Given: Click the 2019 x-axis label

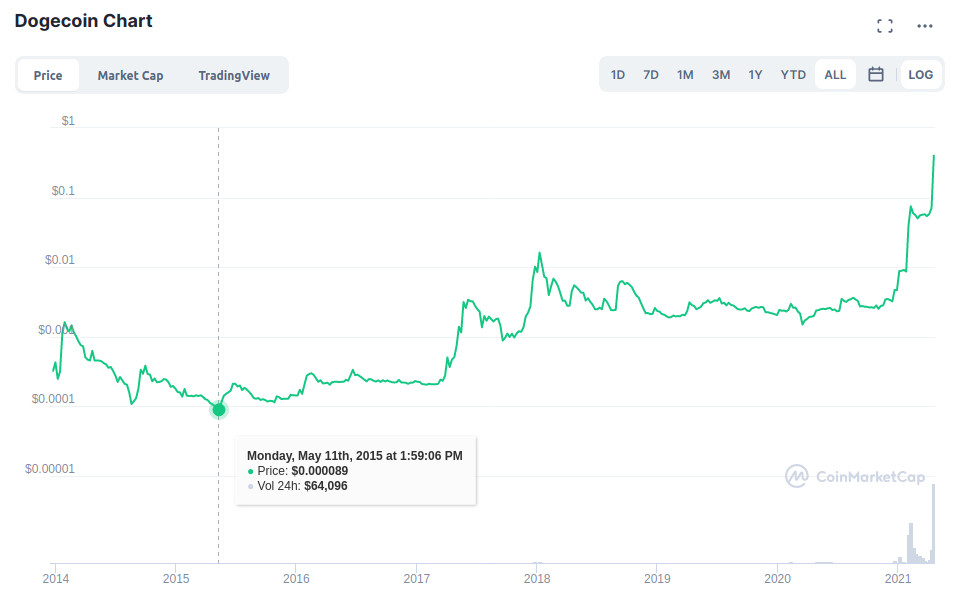Looking at the screenshot, I should coord(657,578).
